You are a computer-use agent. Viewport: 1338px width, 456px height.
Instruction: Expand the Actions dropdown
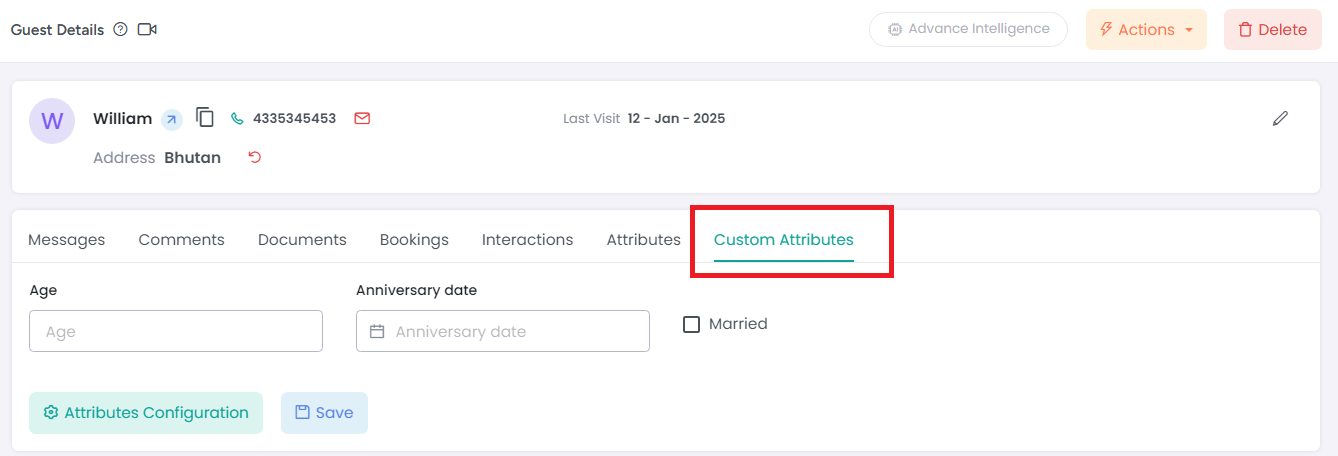click(1146, 30)
